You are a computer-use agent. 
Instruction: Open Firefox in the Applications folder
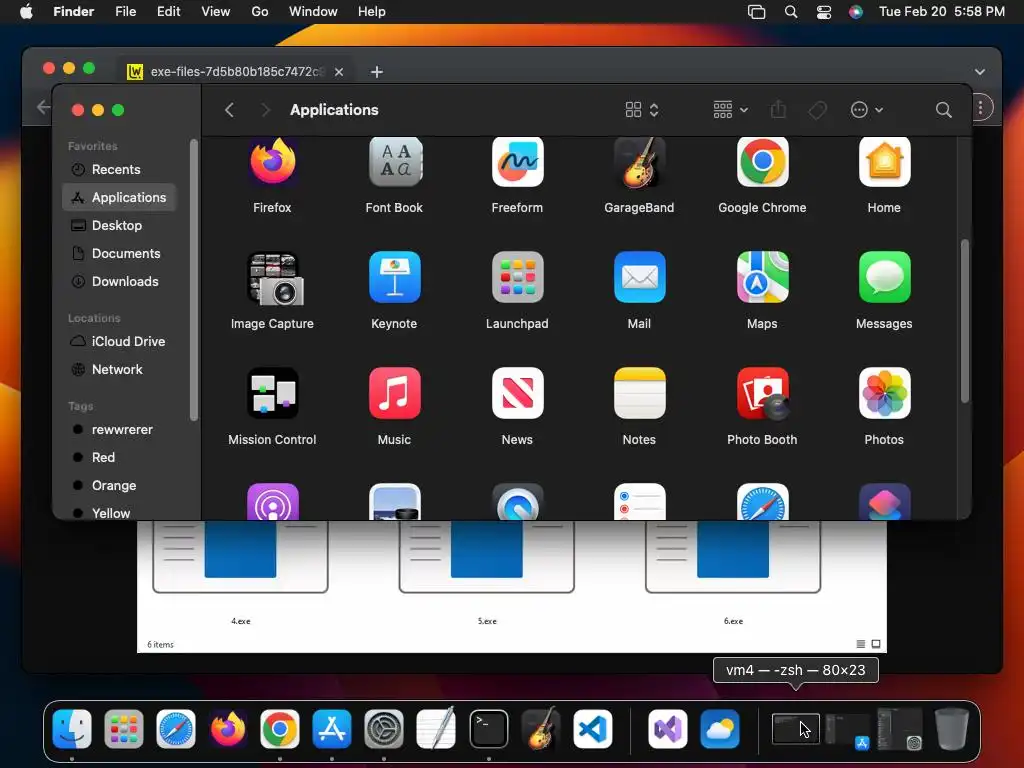[272, 162]
